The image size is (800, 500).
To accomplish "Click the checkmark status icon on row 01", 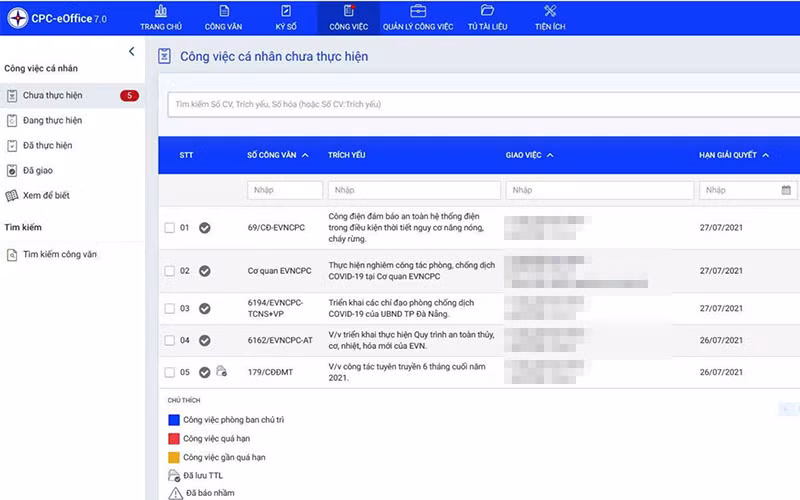I will 204,228.
